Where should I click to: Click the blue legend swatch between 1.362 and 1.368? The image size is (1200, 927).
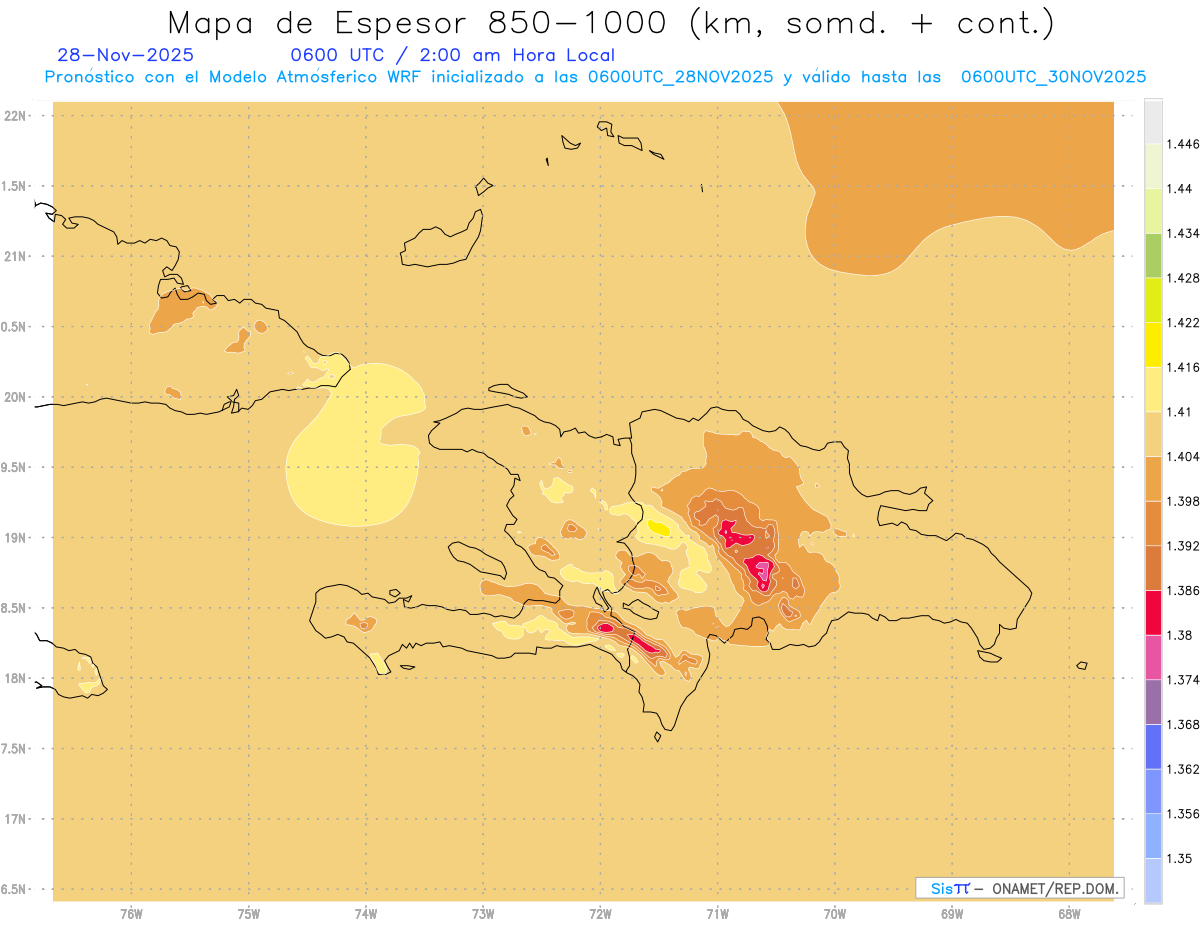(1153, 747)
